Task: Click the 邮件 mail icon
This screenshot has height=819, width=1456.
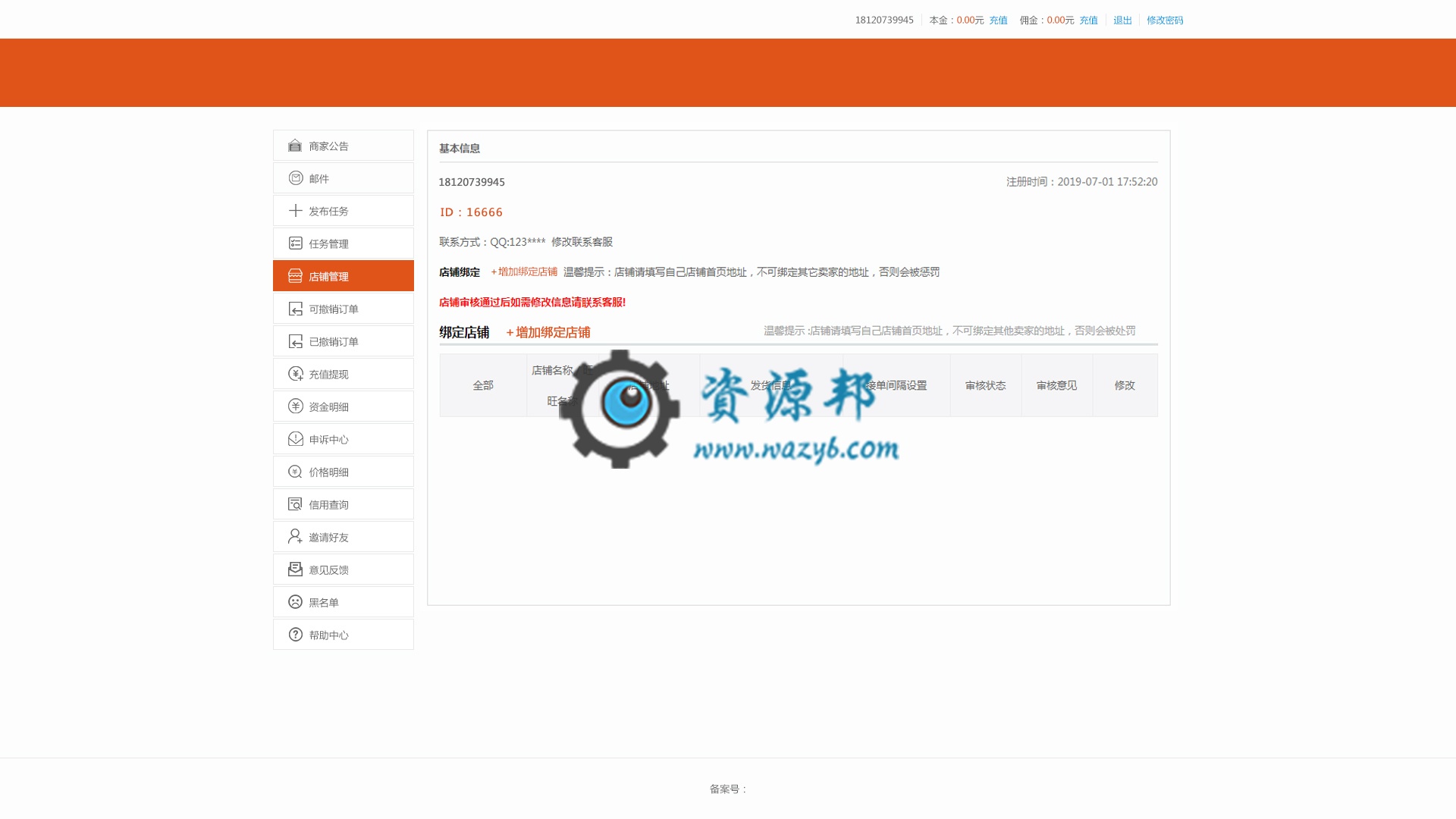Action: (x=295, y=178)
